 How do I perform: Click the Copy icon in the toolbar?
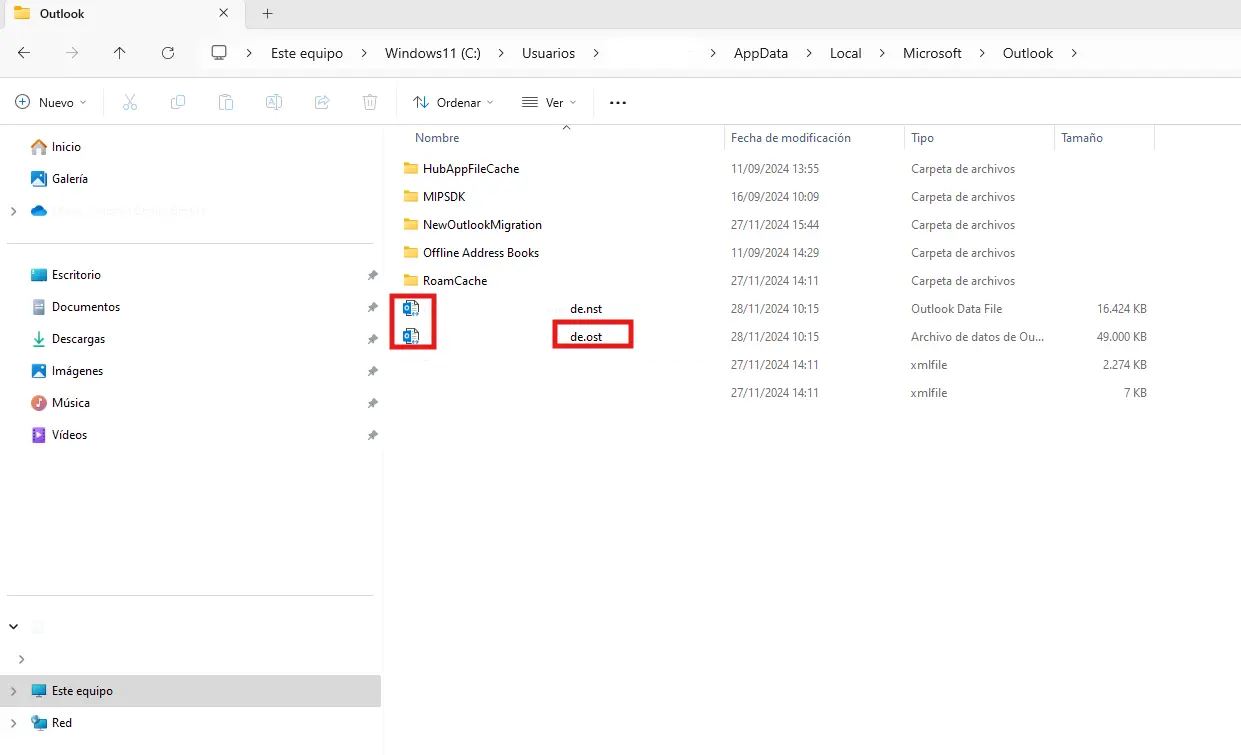(178, 102)
